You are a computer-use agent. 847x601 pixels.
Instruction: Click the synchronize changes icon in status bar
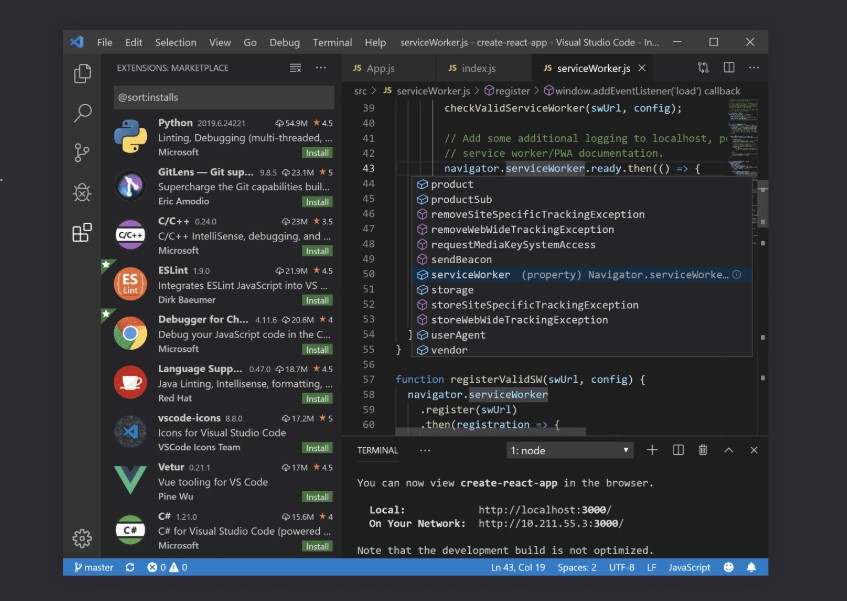[x=130, y=567]
